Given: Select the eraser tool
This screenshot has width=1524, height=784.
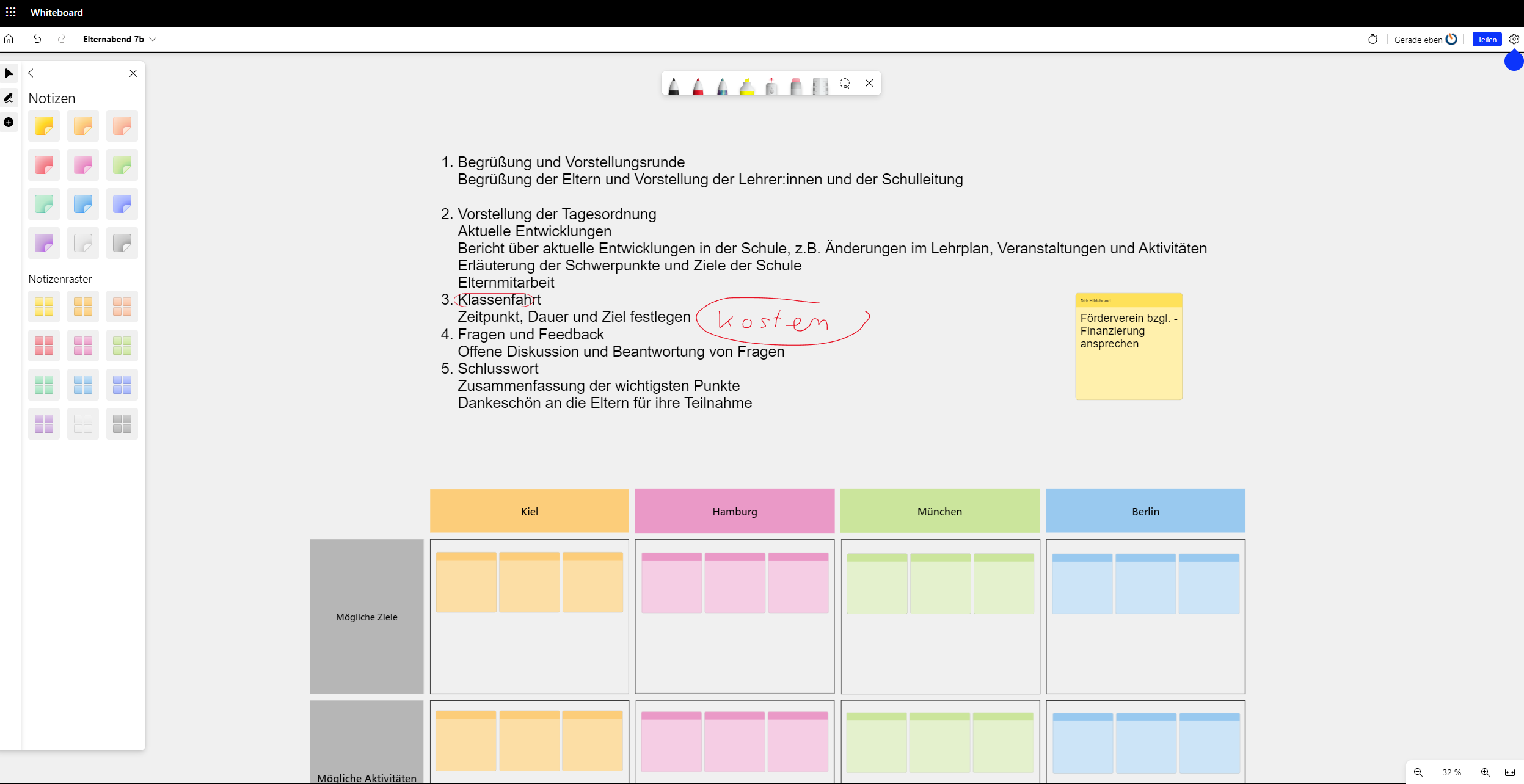Looking at the screenshot, I should 795,85.
